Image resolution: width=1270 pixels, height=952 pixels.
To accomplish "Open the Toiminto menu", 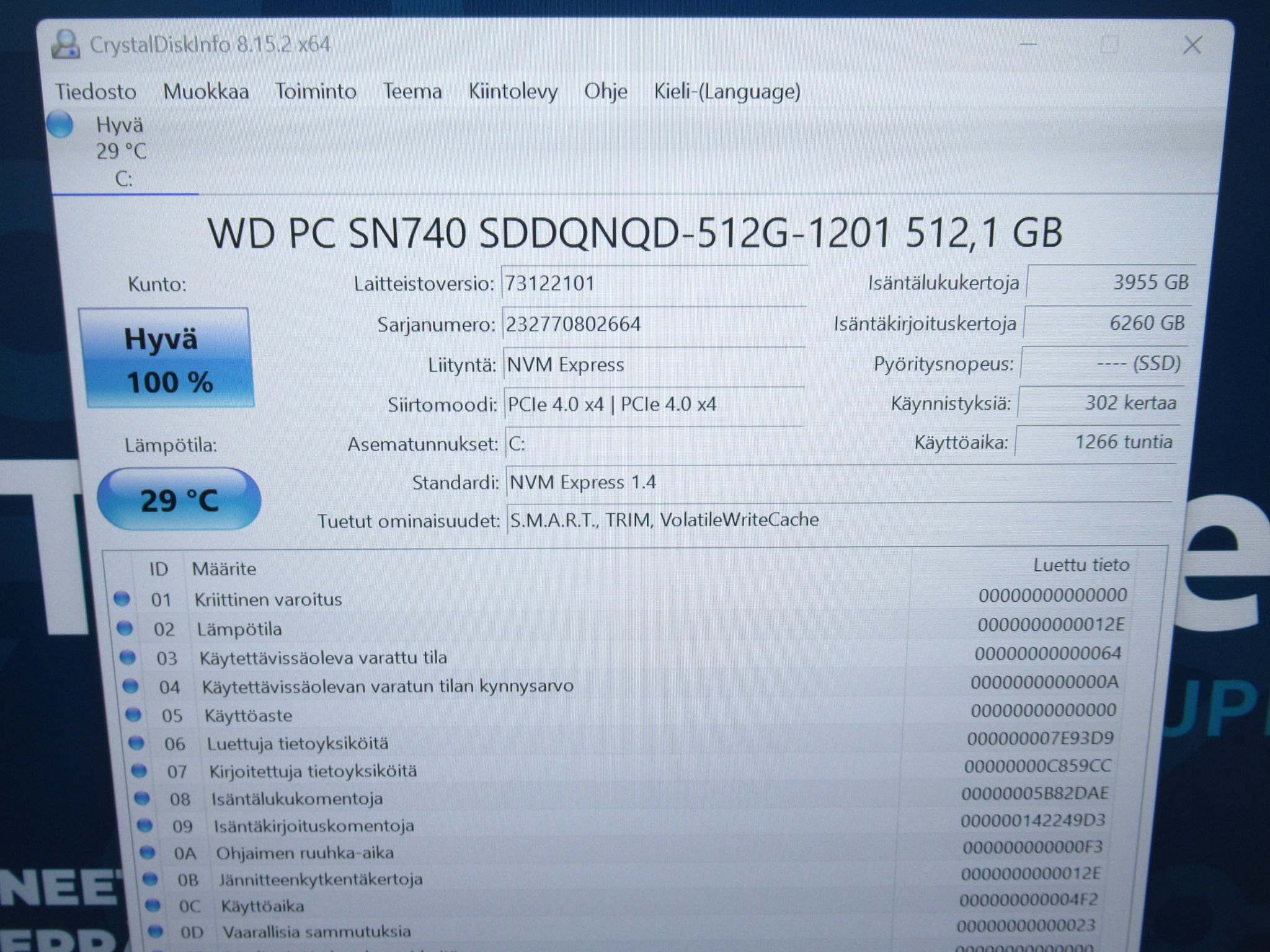I will [x=316, y=92].
